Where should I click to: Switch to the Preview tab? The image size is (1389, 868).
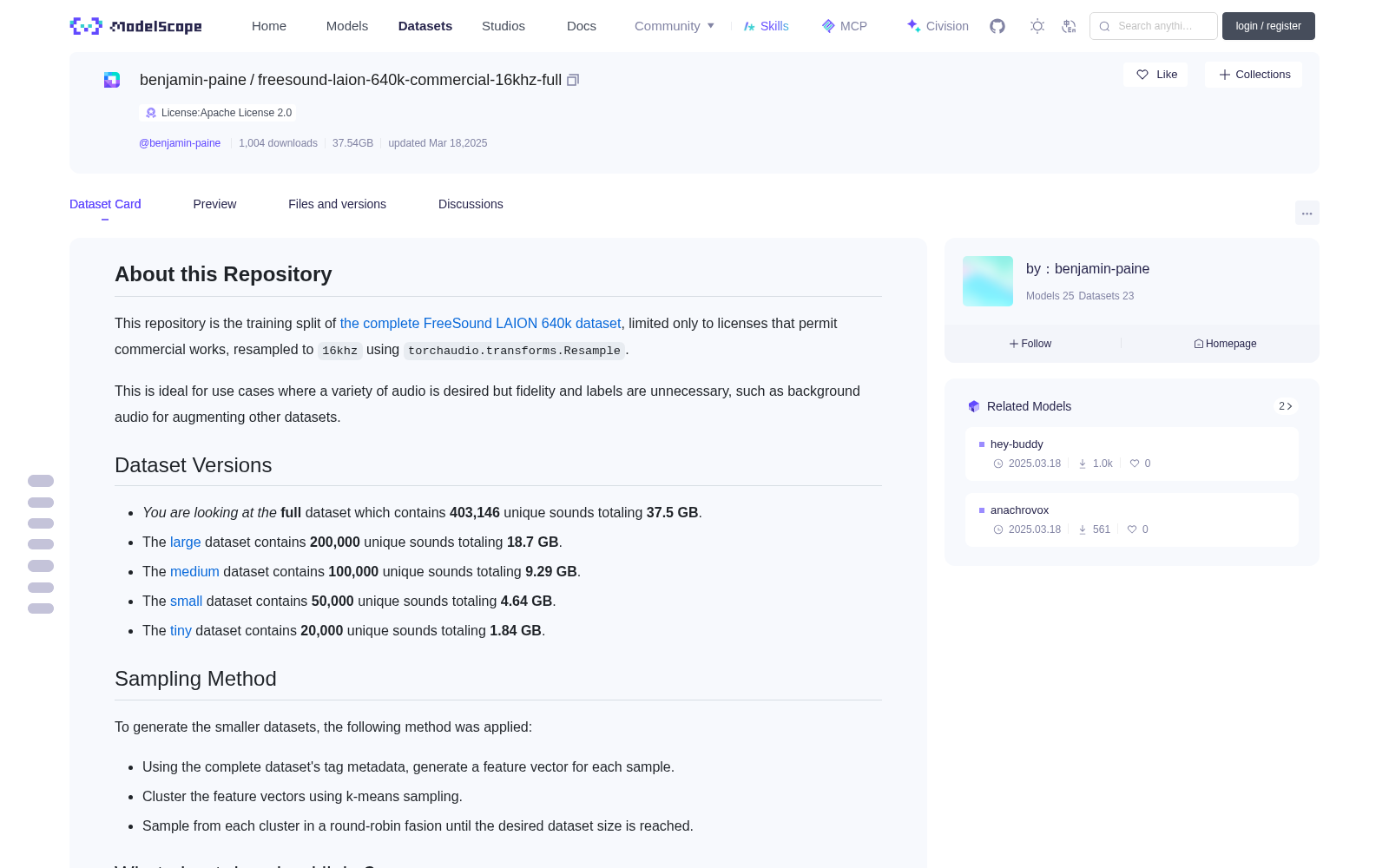point(214,204)
